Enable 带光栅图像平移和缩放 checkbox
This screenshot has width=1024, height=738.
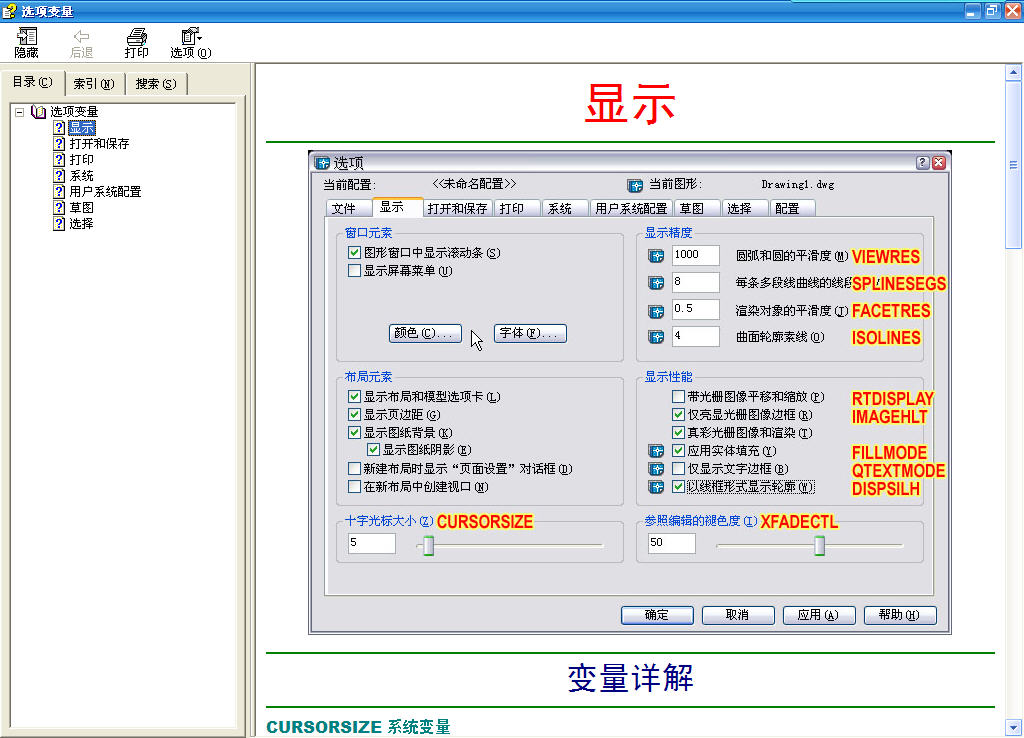coord(679,396)
